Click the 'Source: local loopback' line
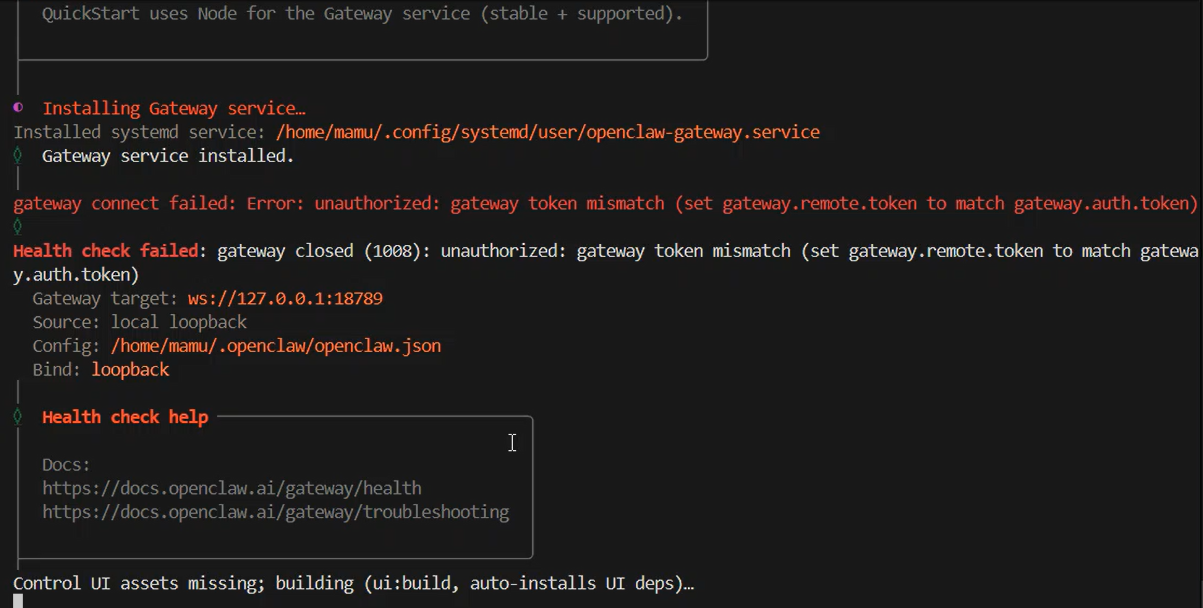This screenshot has height=608, width=1203. click(x=139, y=322)
